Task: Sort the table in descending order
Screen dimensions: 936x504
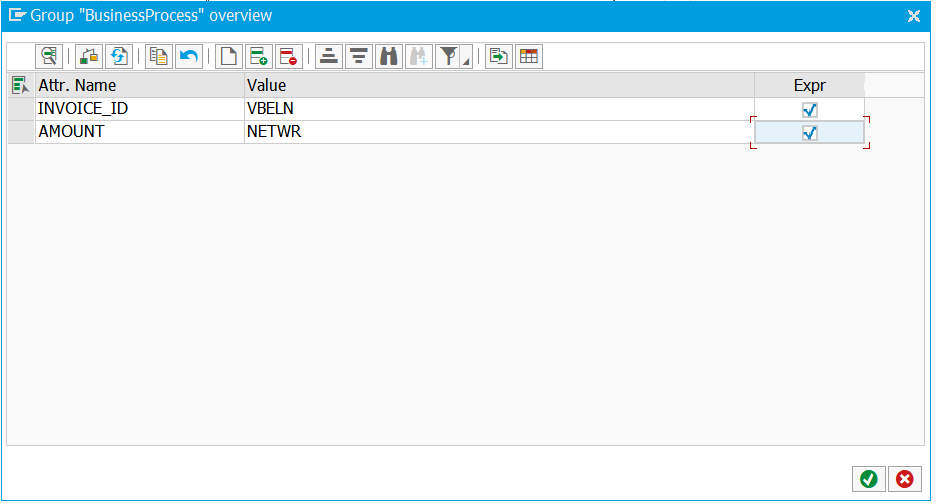Action: pos(358,57)
